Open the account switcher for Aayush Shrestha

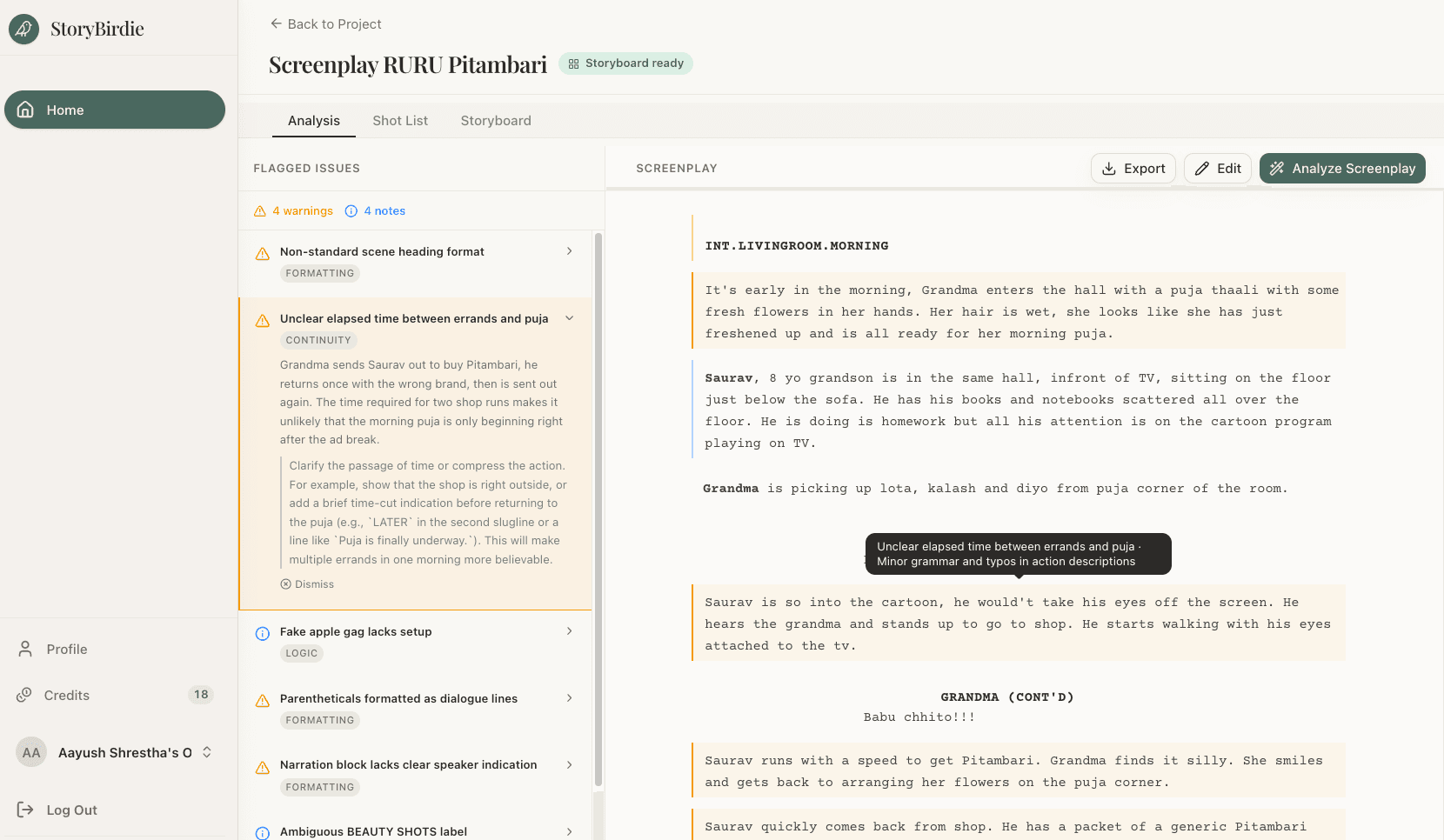206,752
